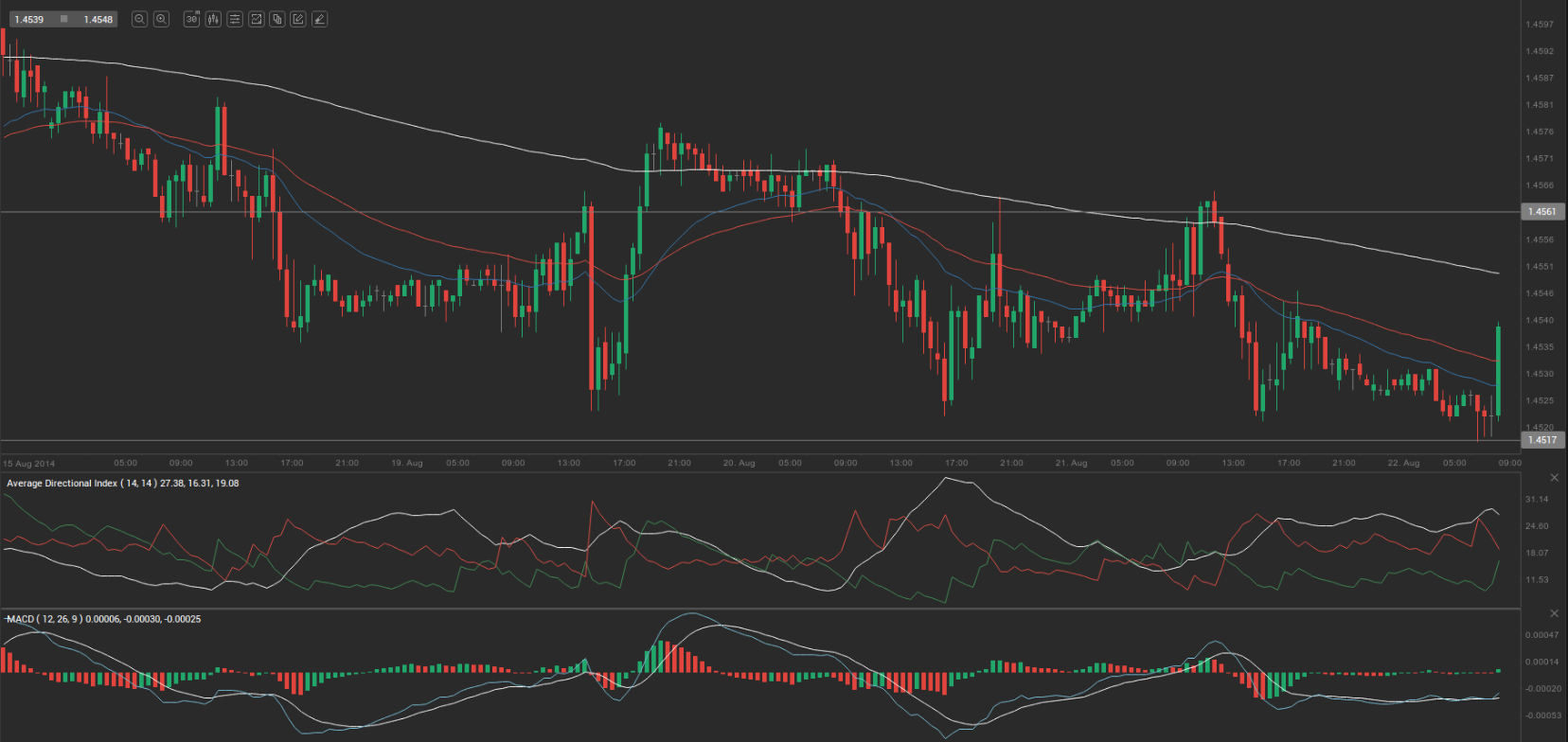The width and height of the screenshot is (1568, 742).
Task: Click the 1.4548 ask price
Action: [98, 19]
